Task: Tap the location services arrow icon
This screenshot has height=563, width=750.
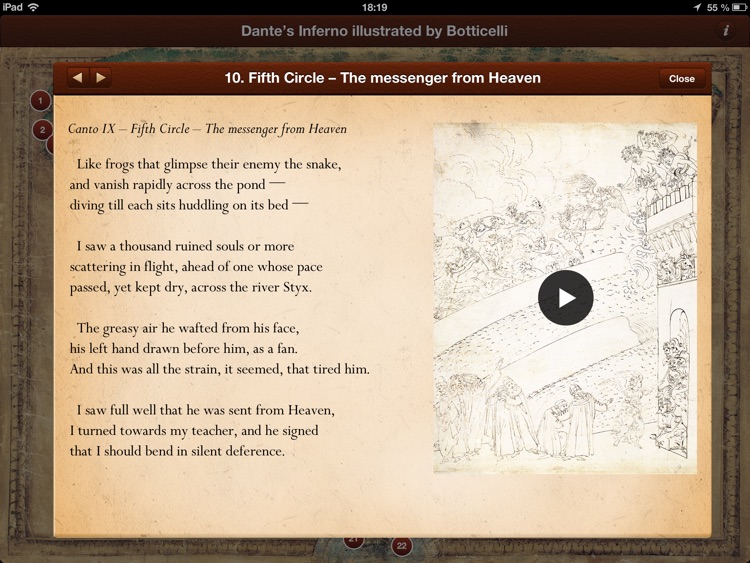Action: click(697, 7)
